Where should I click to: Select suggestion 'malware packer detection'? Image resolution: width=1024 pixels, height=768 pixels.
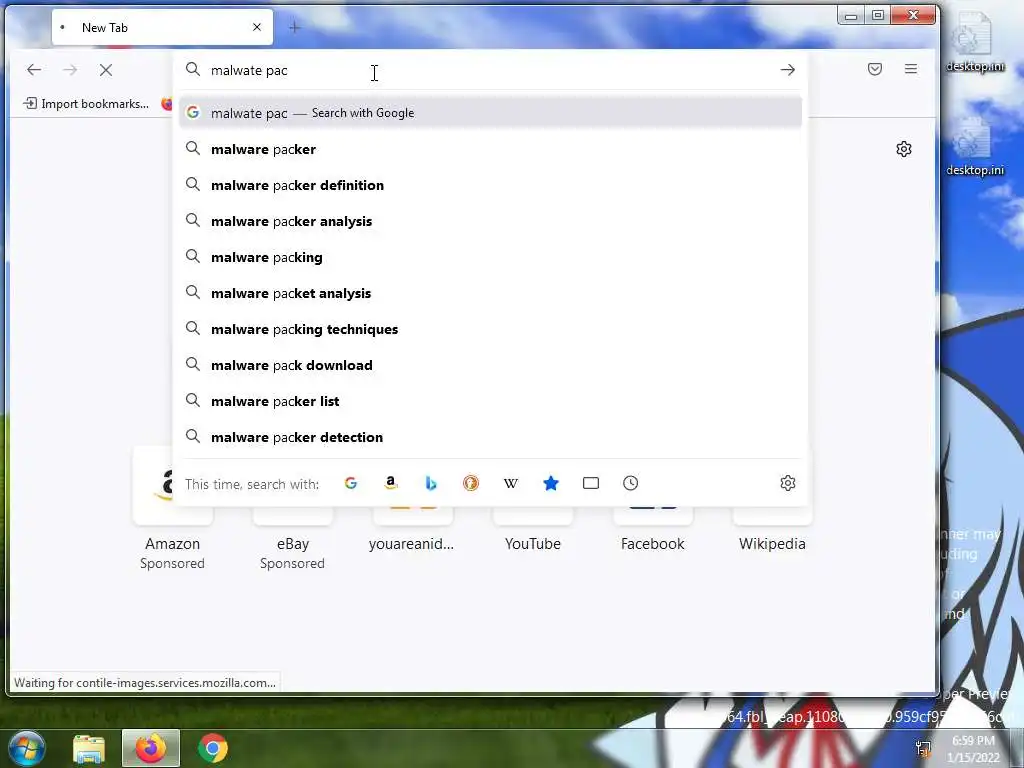coord(490,437)
